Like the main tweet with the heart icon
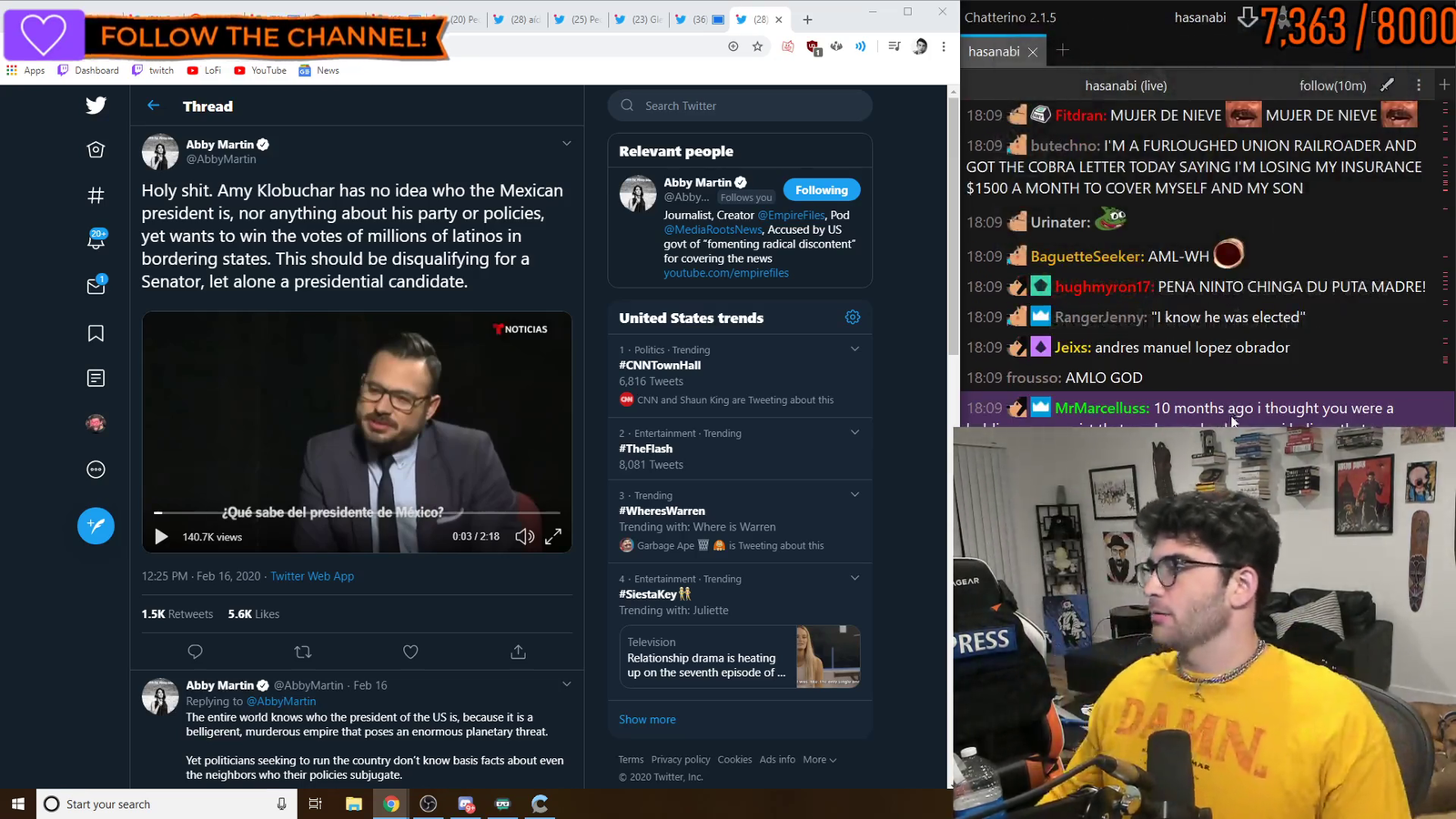 pyautogui.click(x=410, y=652)
